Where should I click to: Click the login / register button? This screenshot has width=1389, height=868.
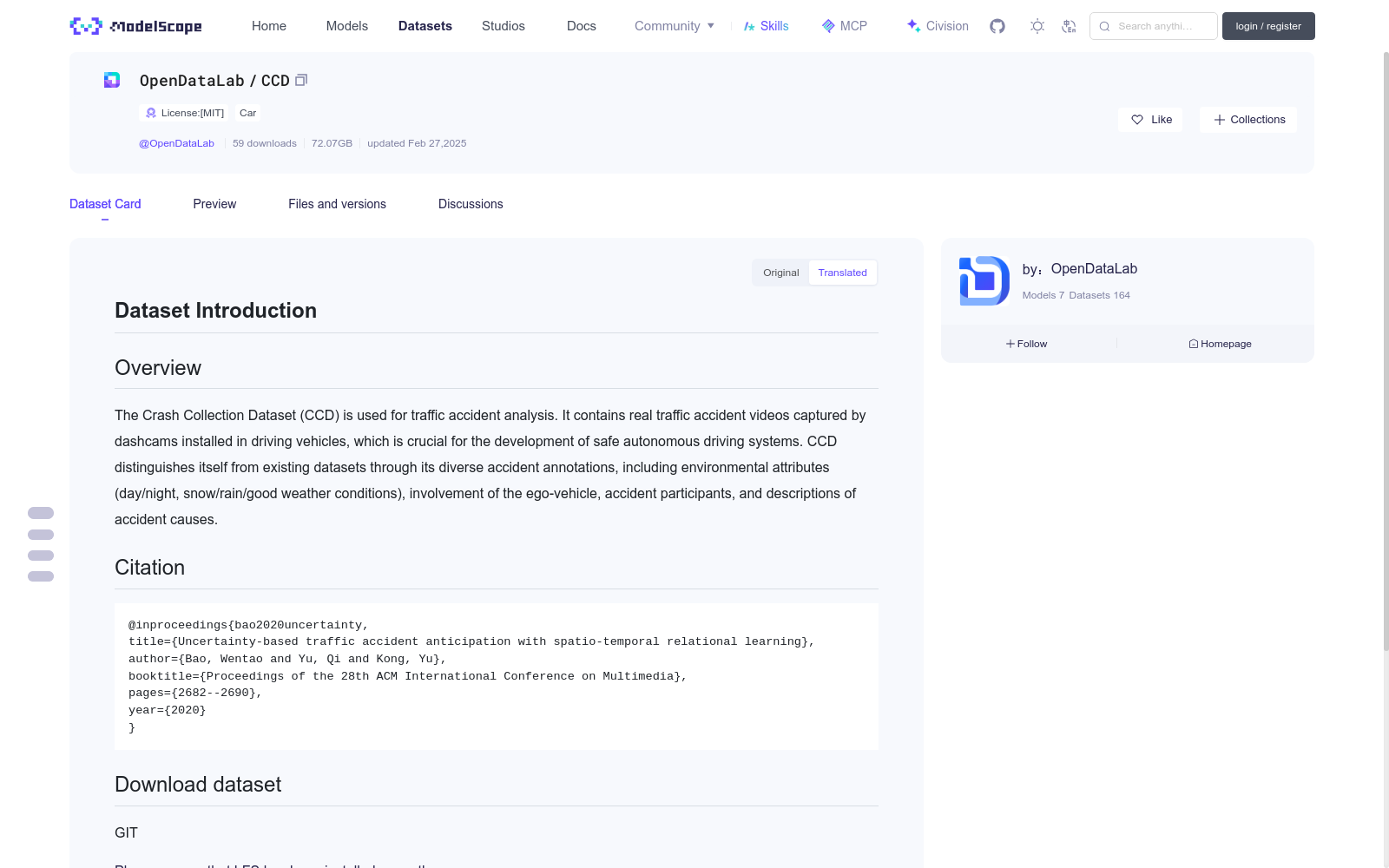click(1268, 26)
